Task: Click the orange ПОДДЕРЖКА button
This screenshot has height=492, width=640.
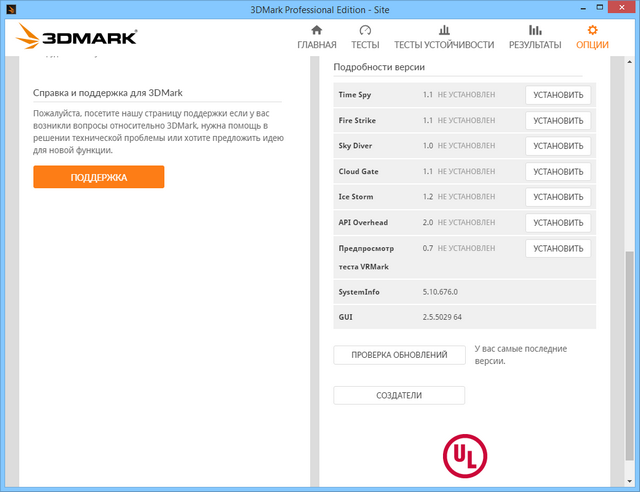Action: 99,177
